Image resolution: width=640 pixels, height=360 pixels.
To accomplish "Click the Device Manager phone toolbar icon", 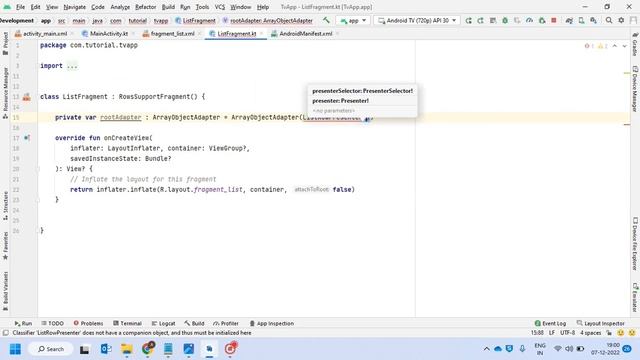I will 581,20.
